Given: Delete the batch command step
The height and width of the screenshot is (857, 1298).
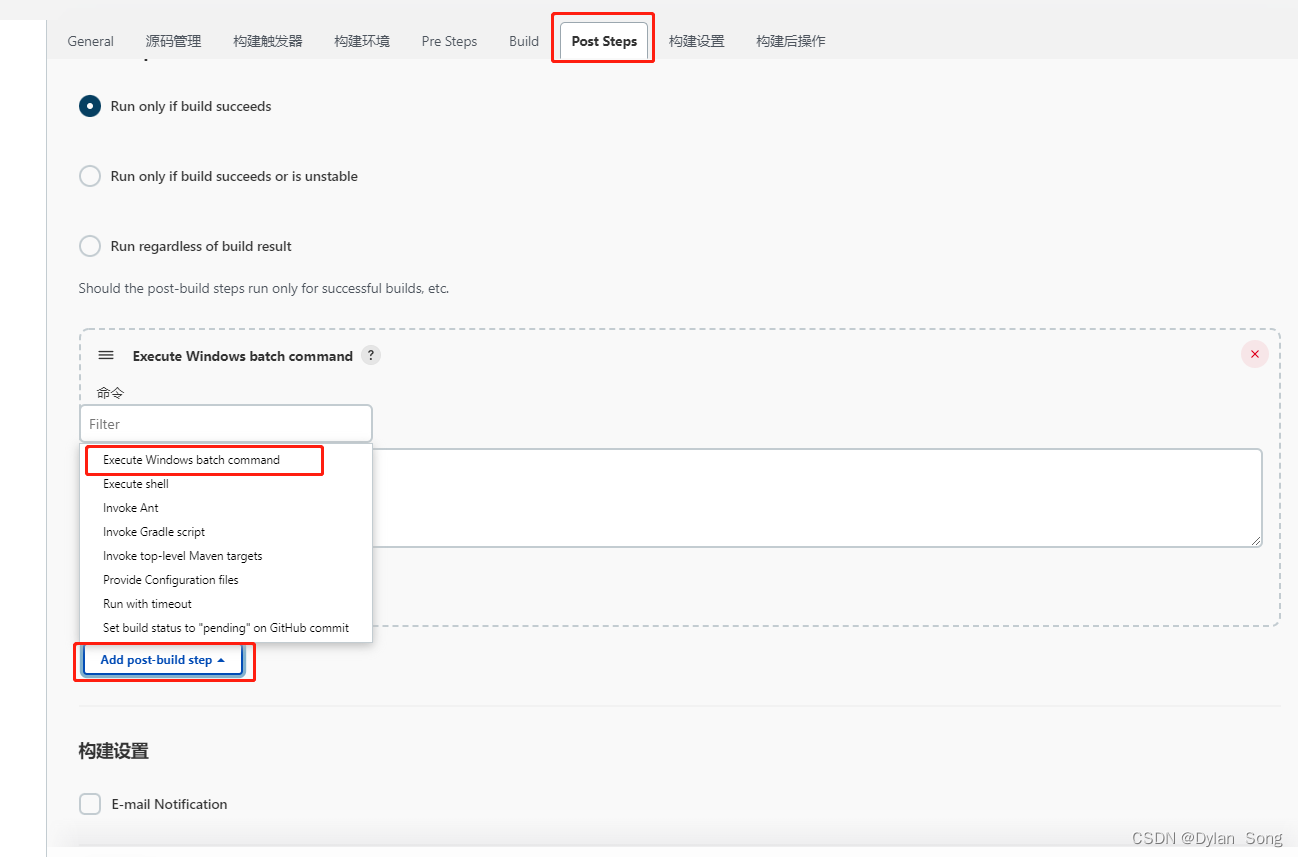Looking at the screenshot, I should pos(1255,354).
